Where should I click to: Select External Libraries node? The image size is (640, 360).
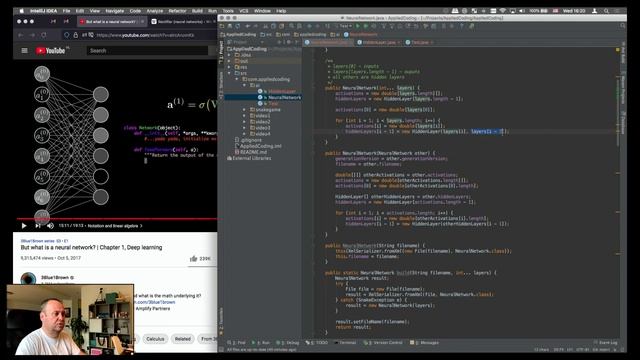click(x=249, y=158)
